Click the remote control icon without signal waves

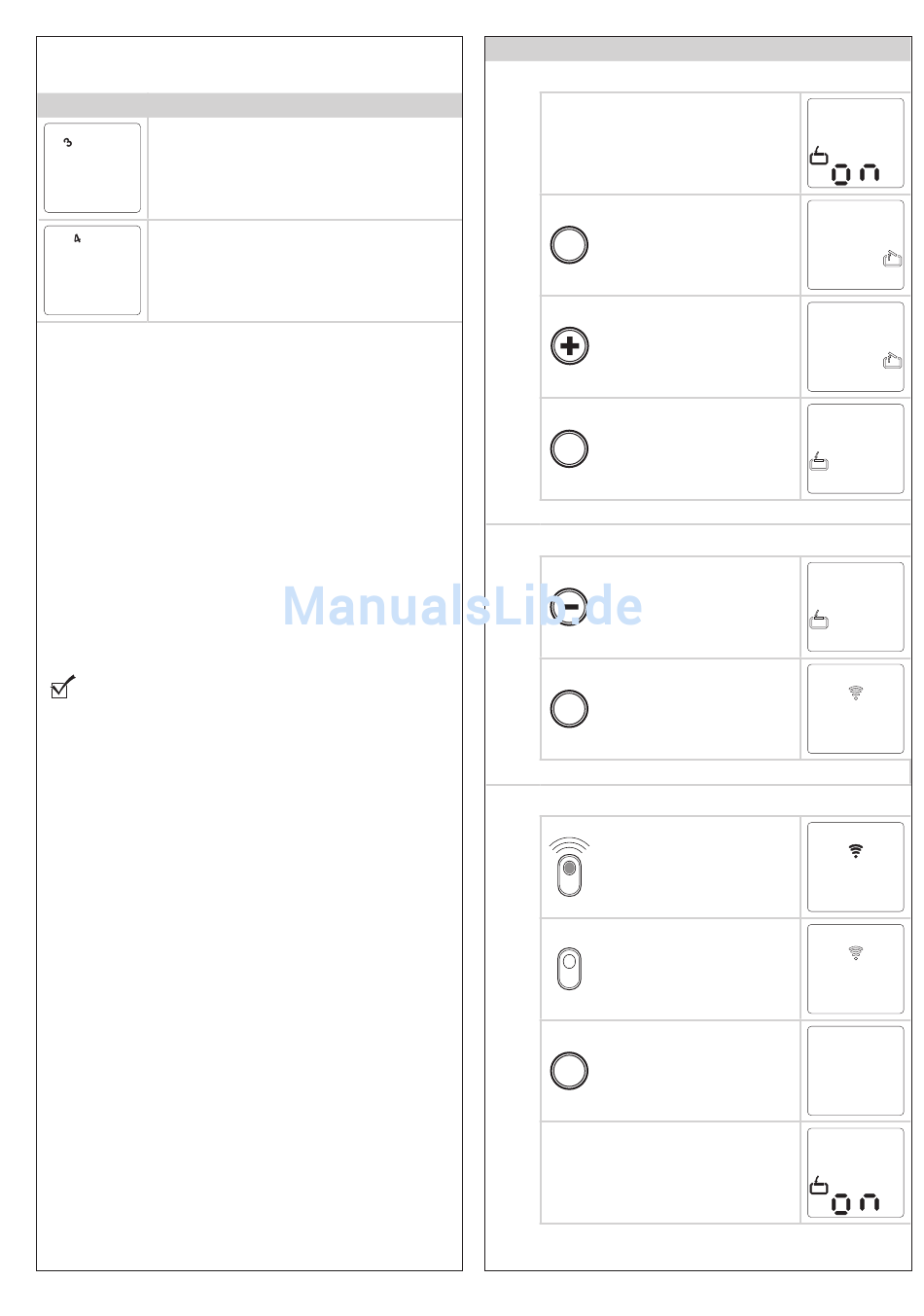point(569,969)
